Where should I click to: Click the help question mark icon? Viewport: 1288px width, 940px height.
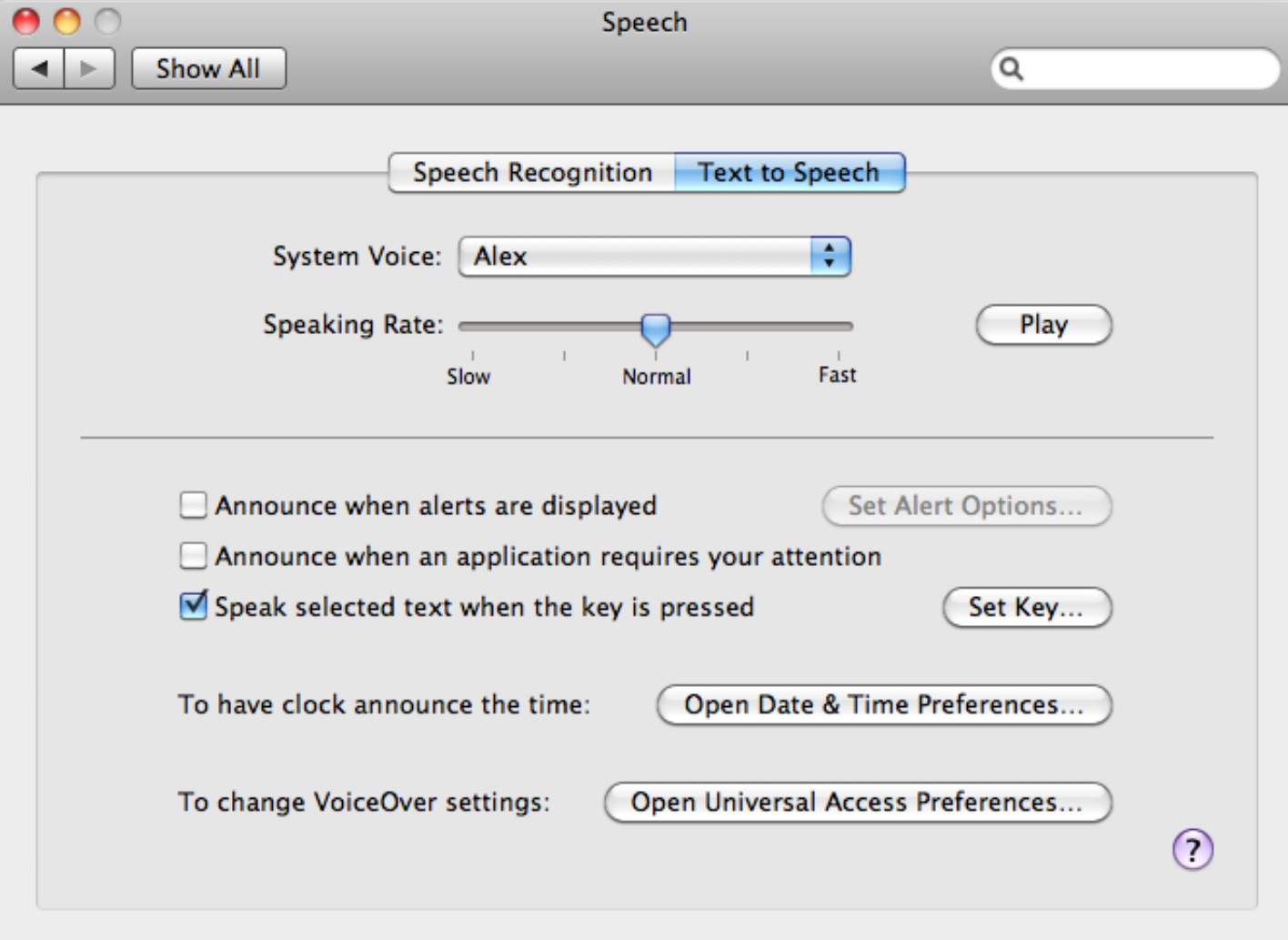(1192, 848)
